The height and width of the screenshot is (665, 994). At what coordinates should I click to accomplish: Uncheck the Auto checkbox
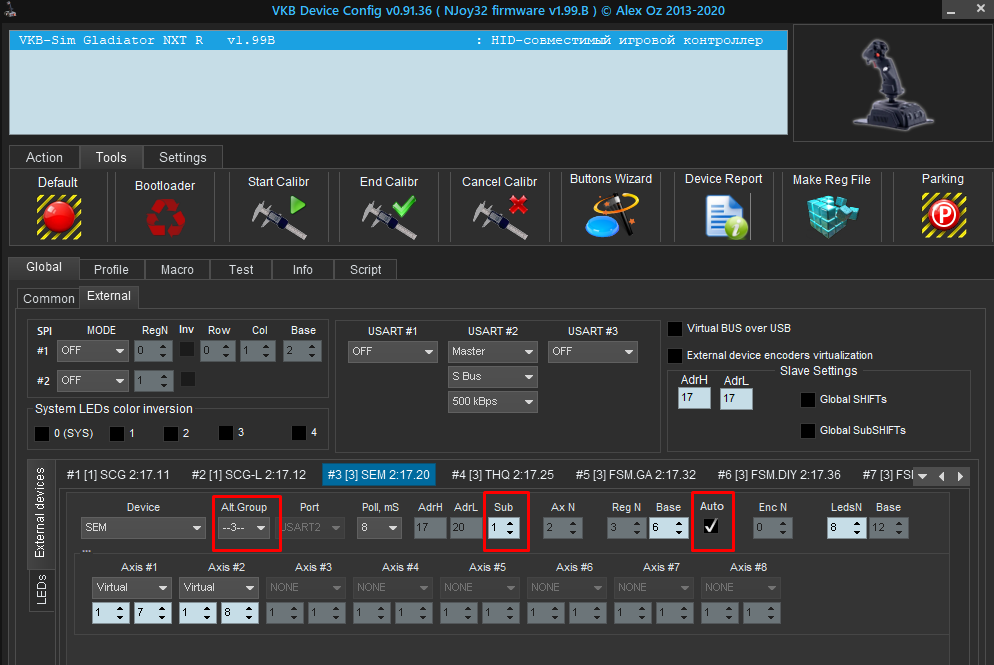coord(711,527)
